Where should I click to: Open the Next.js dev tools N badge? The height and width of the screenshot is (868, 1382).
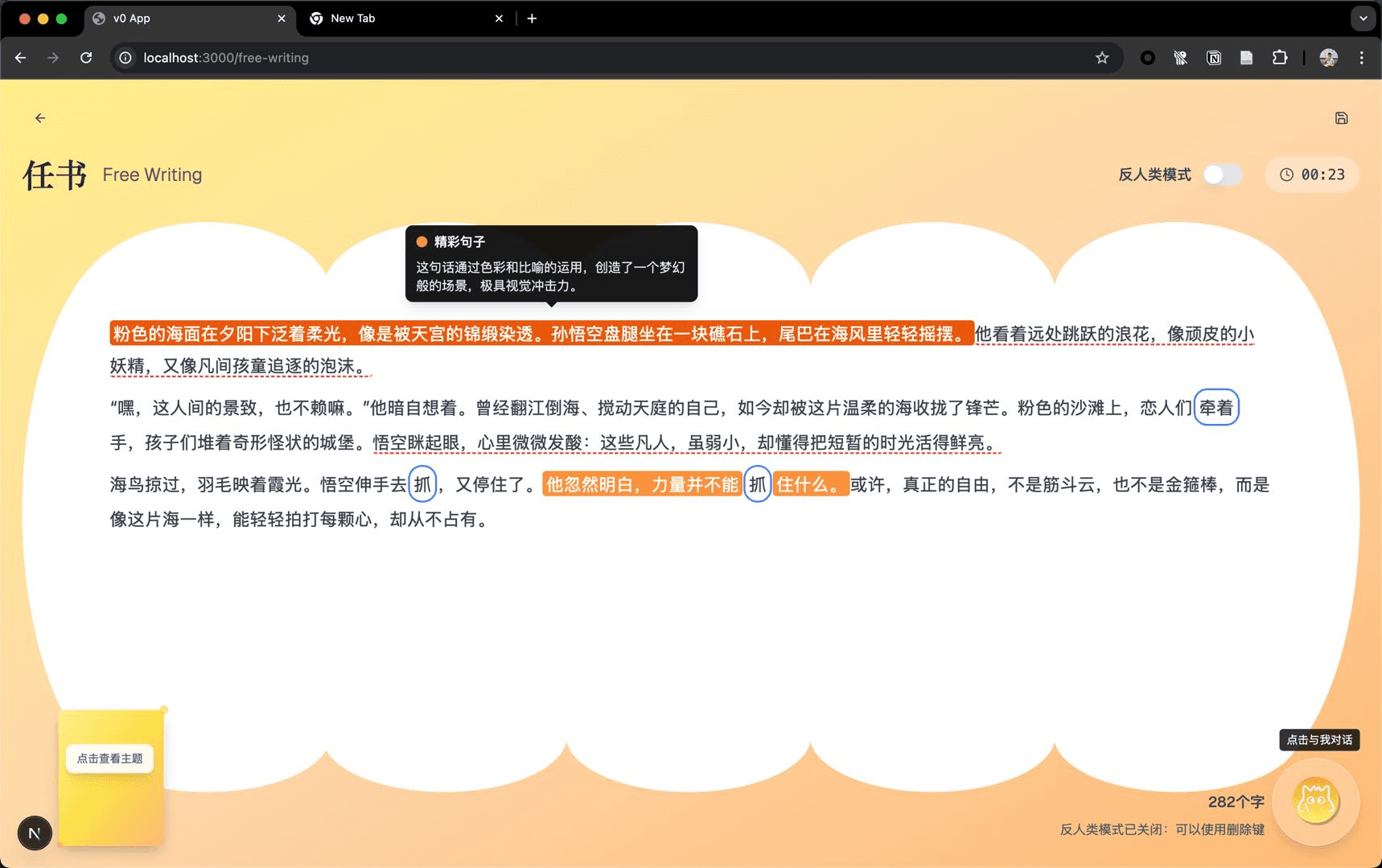[x=35, y=833]
